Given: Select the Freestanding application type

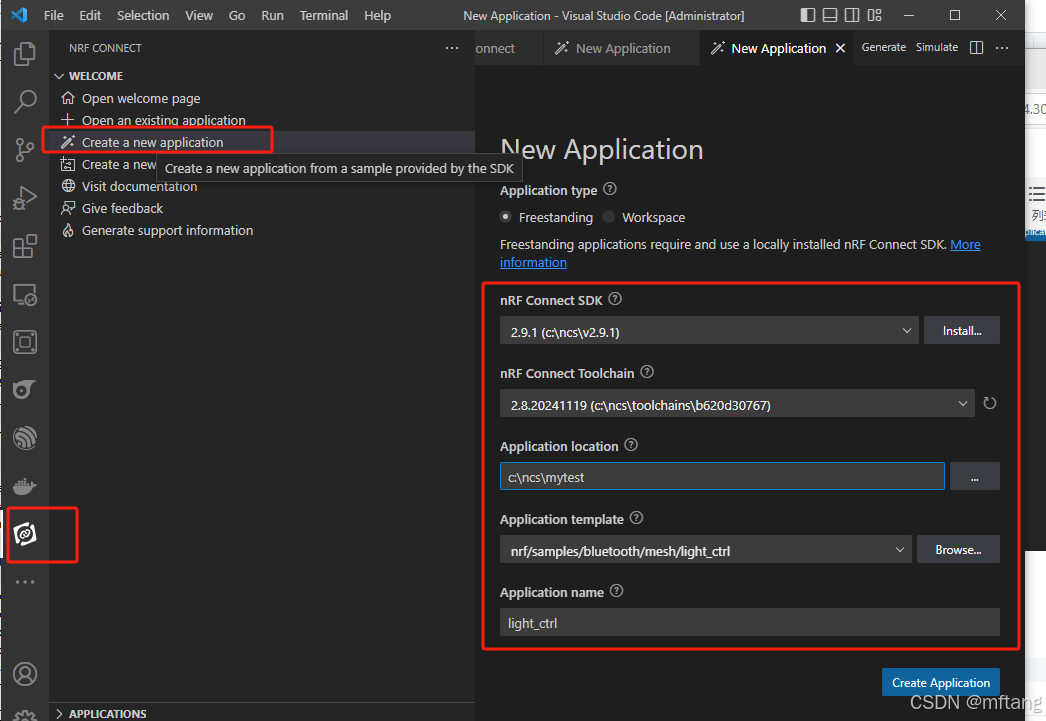Looking at the screenshot, I should pyautogui.click(x=506, y=217).
